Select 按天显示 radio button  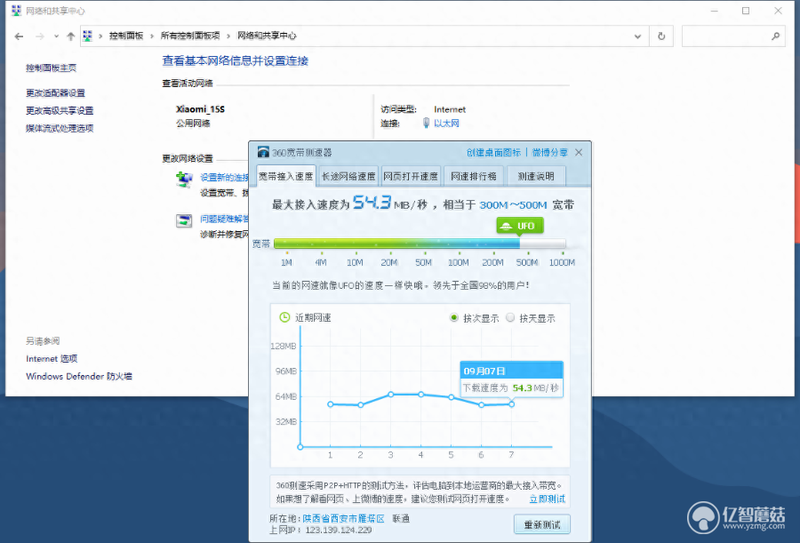[510, 318]
